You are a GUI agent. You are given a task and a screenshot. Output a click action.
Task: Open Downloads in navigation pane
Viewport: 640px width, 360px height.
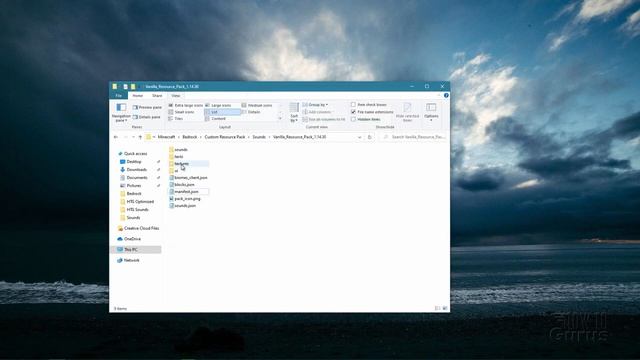[136, 170]
